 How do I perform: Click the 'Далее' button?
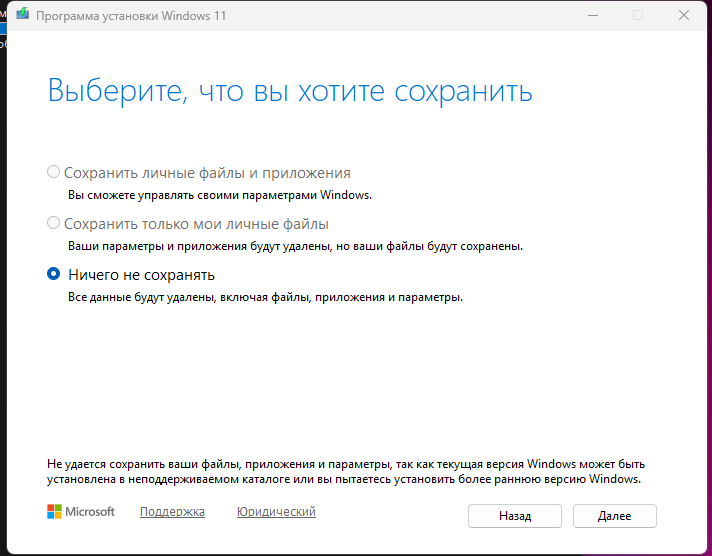point(614,516)
